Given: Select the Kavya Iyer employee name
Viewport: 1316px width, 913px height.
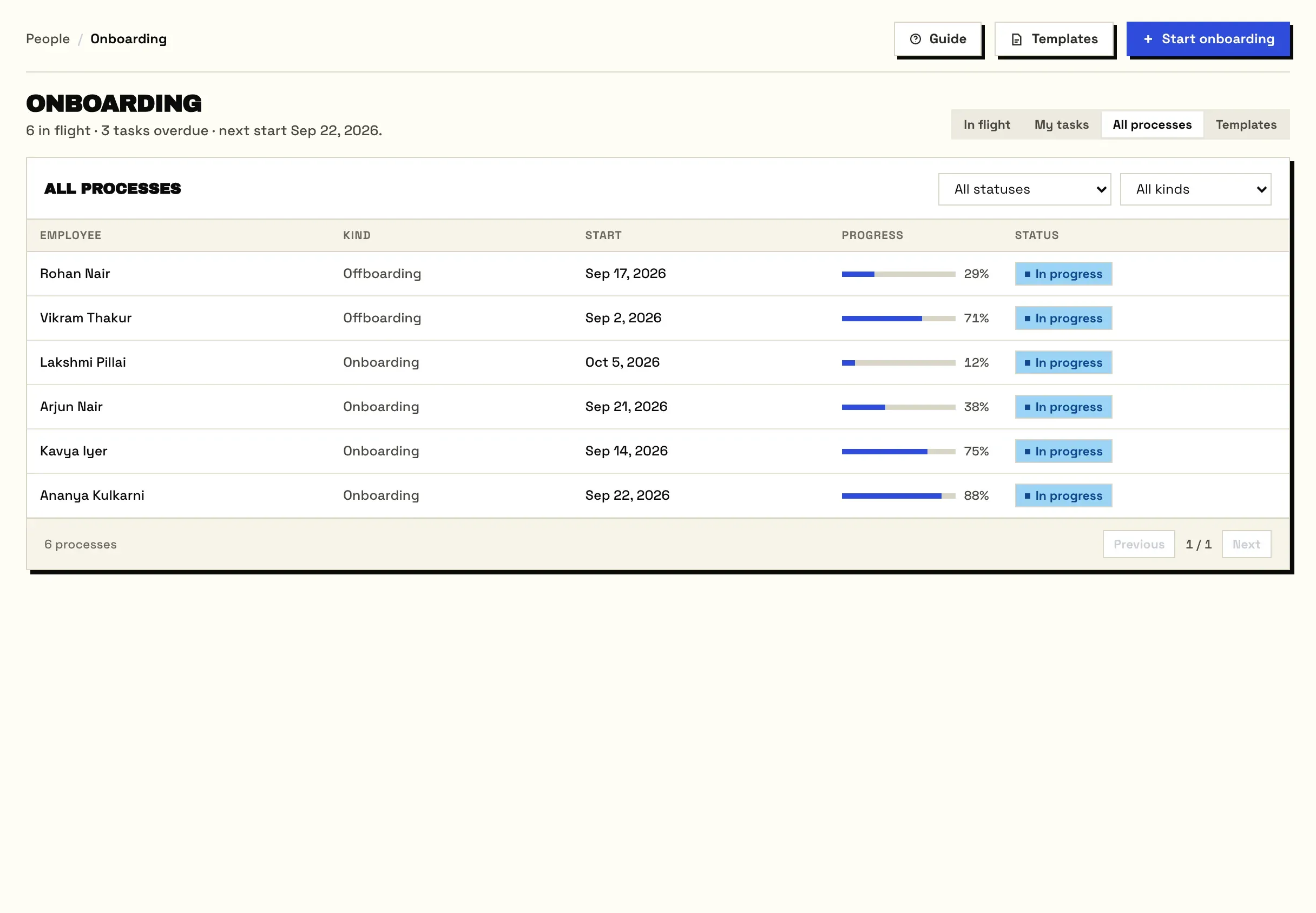Looking at the screenshot, I should point(74,451).
